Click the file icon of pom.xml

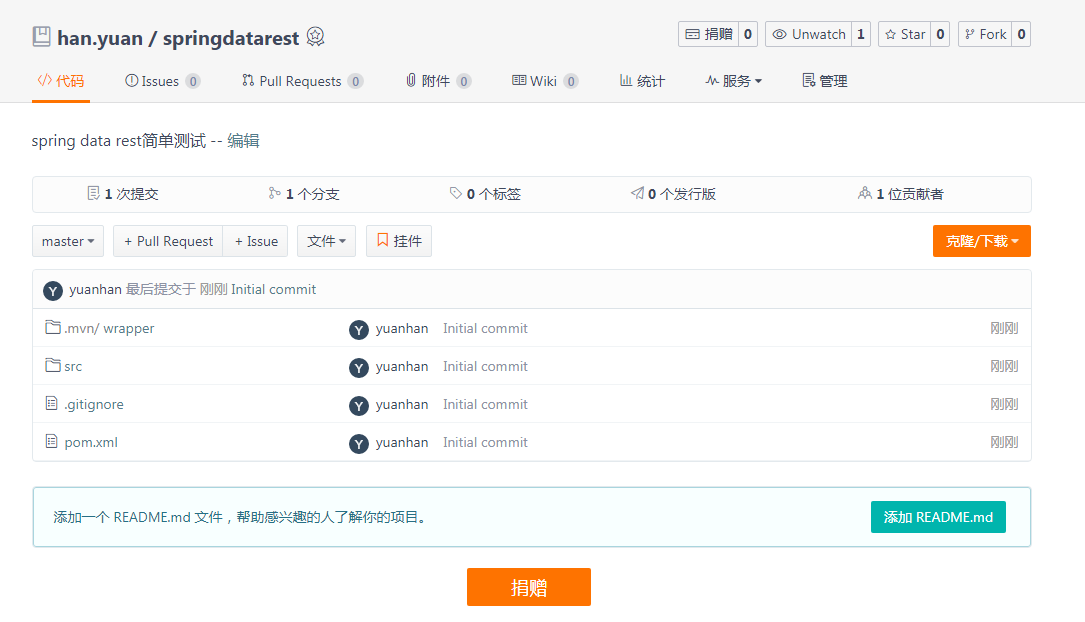[x=51, y=441]
